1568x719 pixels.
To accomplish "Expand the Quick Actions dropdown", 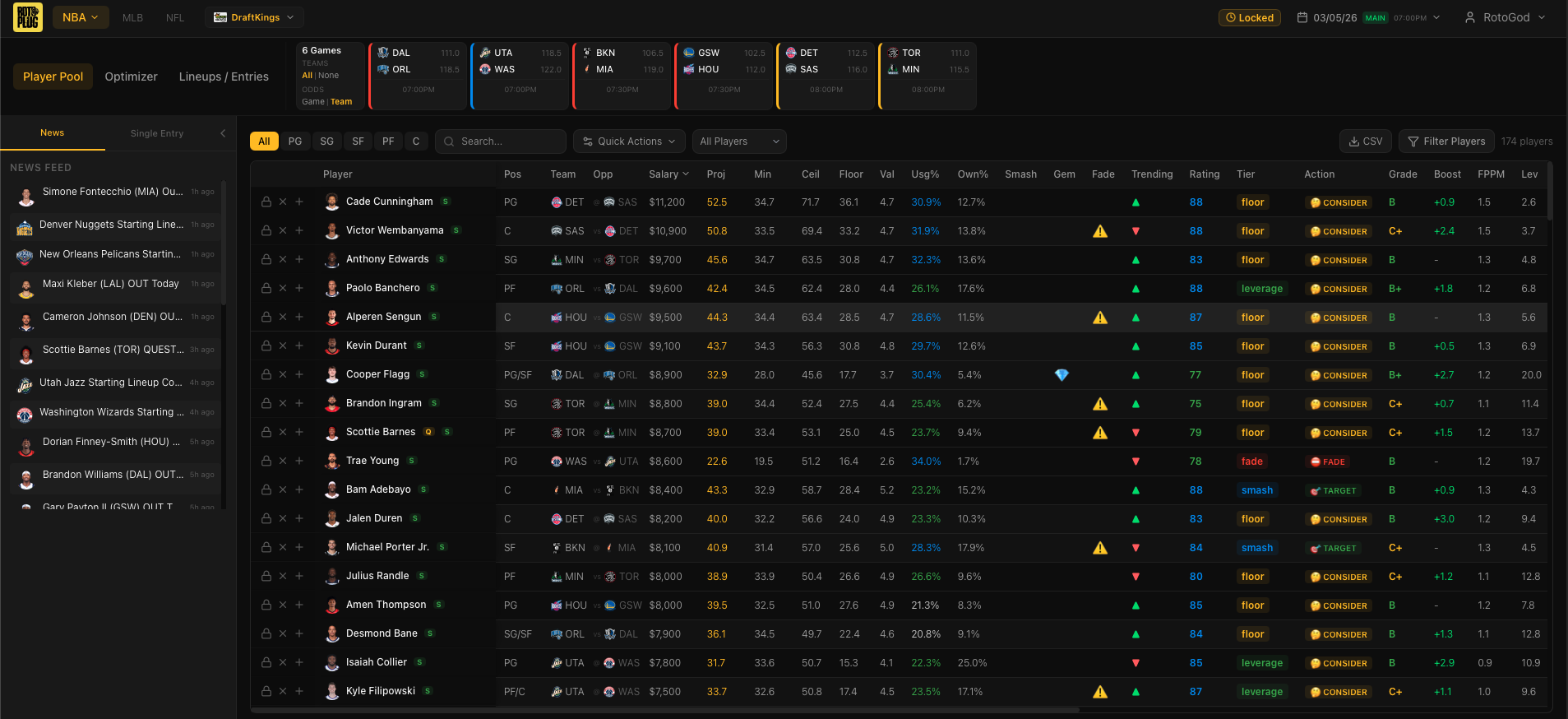I will [629, 141].
